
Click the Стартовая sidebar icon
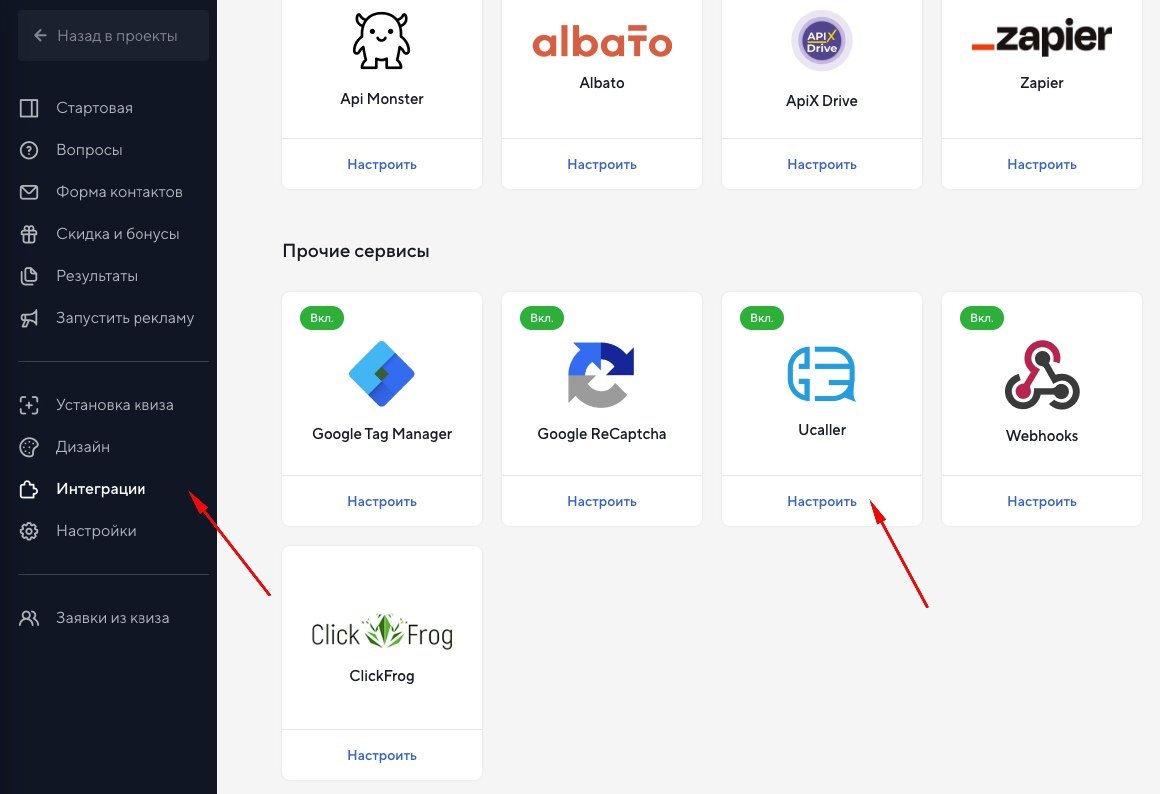[29, 108]
